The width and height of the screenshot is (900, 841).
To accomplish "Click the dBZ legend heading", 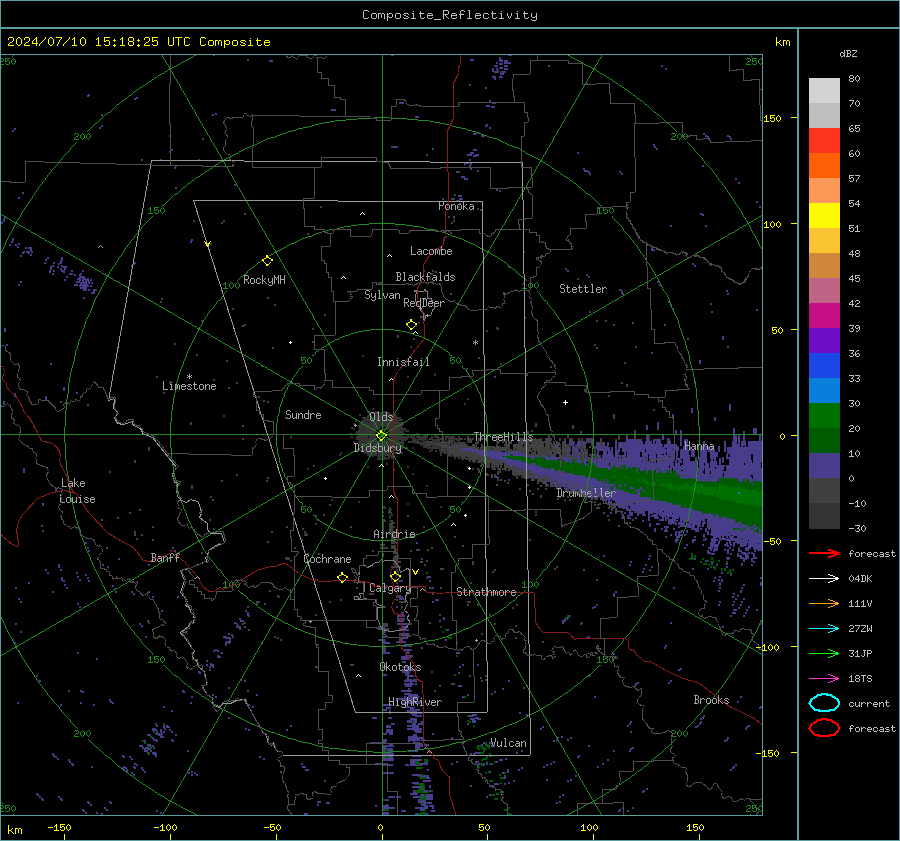I will pyautogui.click(x=848, y=54).
